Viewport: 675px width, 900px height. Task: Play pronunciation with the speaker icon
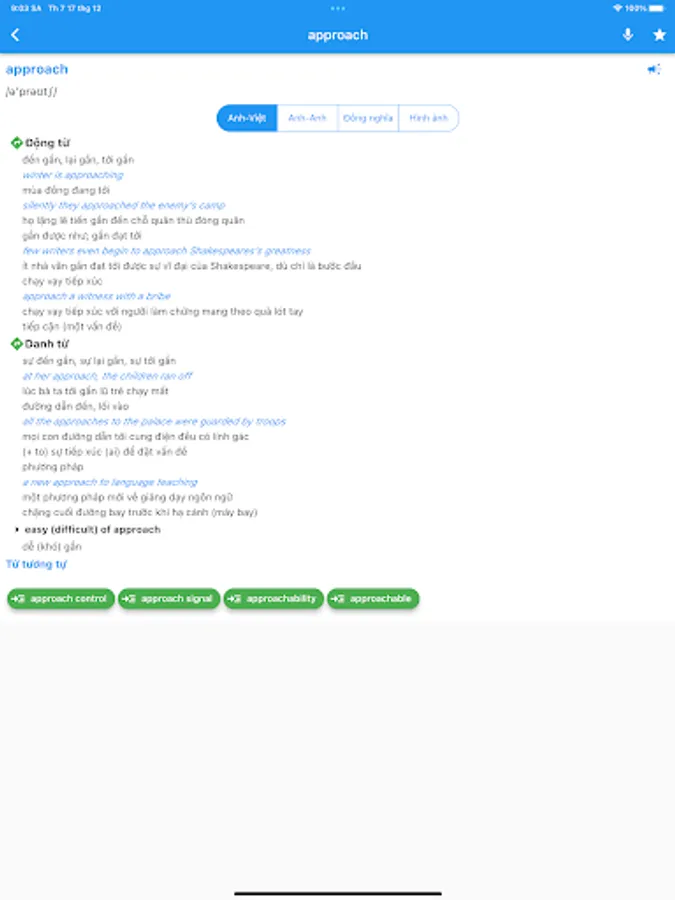click(x=654, y=69)
